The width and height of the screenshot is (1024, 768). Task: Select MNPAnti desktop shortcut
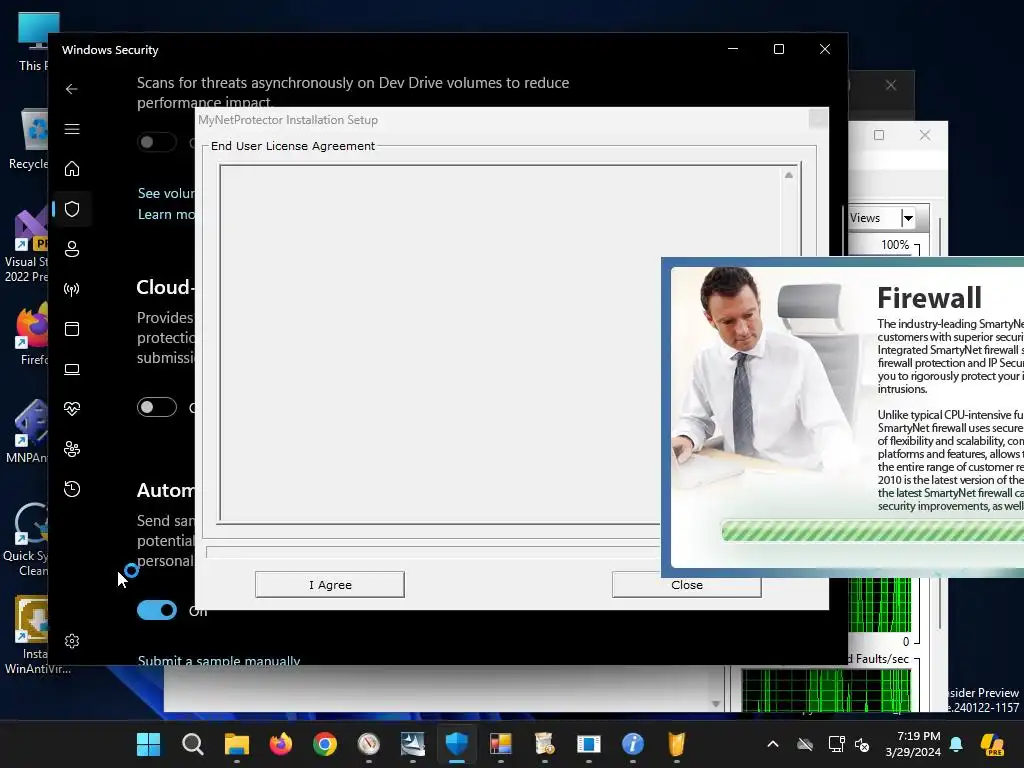[27, 432]
